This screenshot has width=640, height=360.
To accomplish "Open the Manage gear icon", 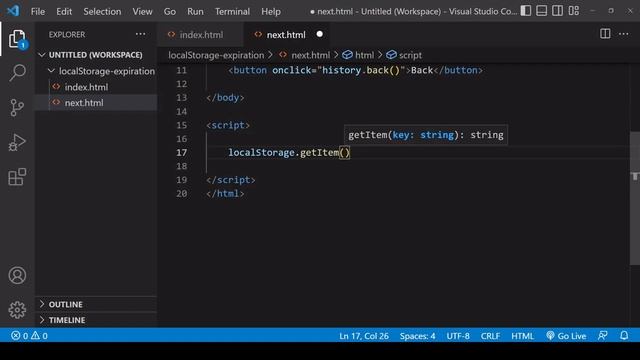I will point(17,310).
